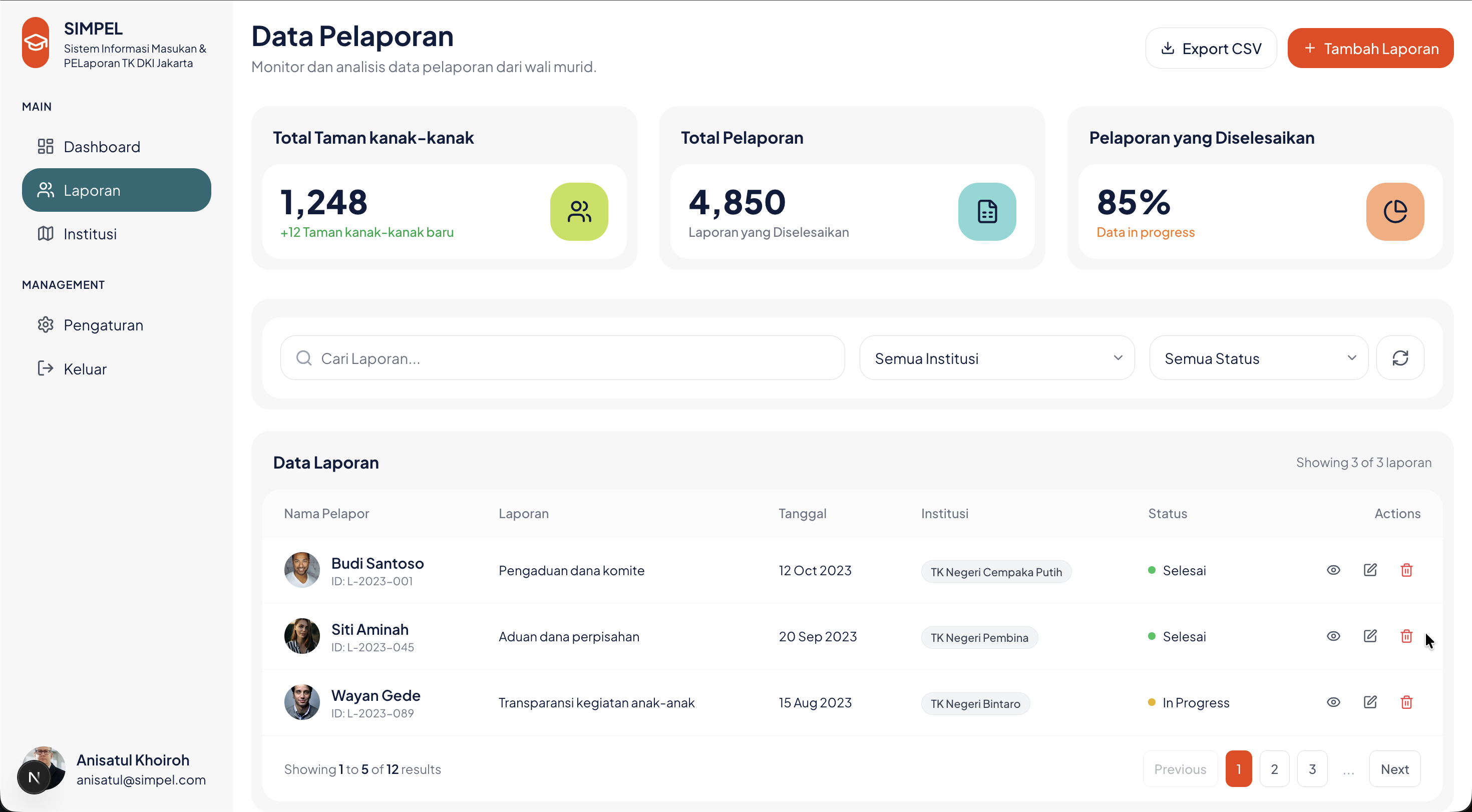Expand the Semua Status filter dropdown

1258,358
